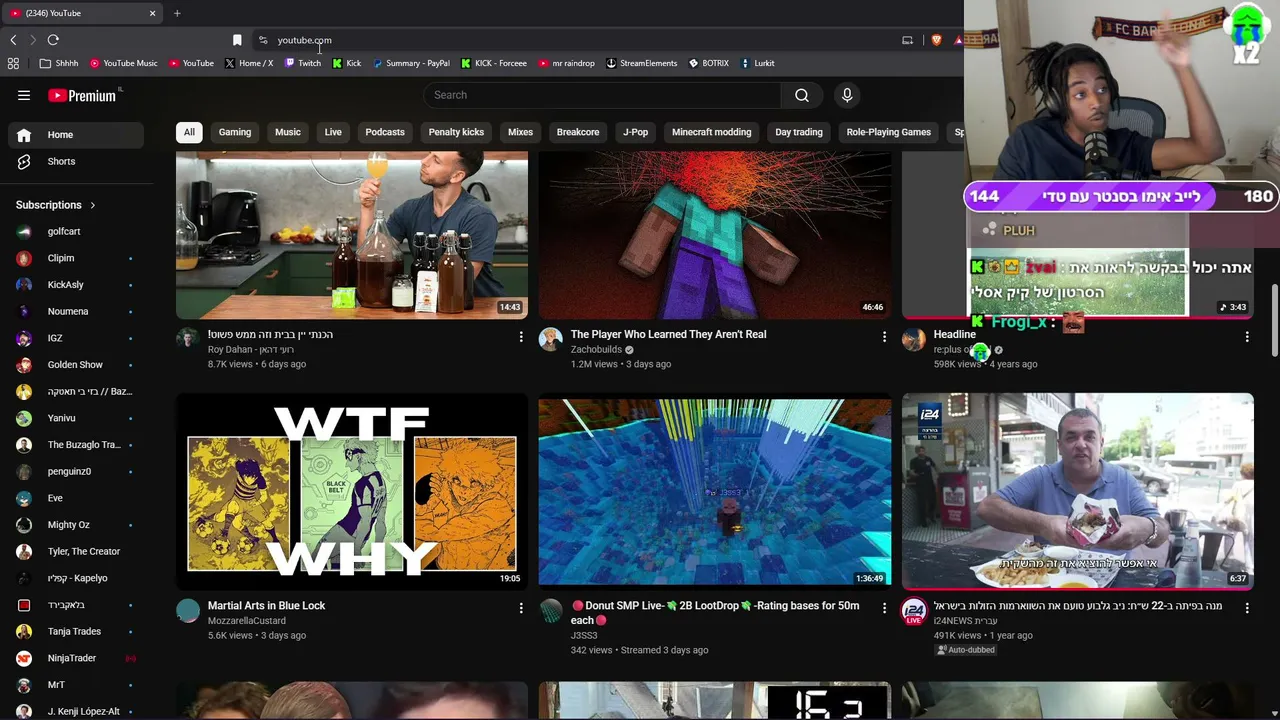Open options for the Roy Dahan video

tap(521, 337)
